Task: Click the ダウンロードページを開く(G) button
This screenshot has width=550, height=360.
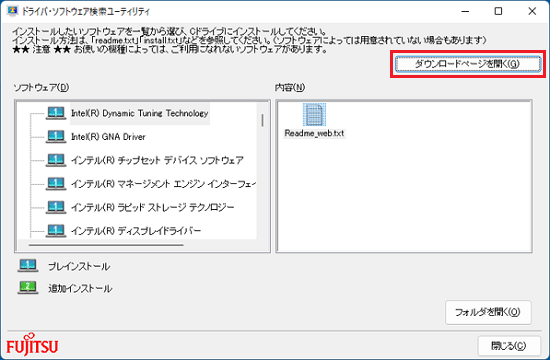Action: [468, 64]
